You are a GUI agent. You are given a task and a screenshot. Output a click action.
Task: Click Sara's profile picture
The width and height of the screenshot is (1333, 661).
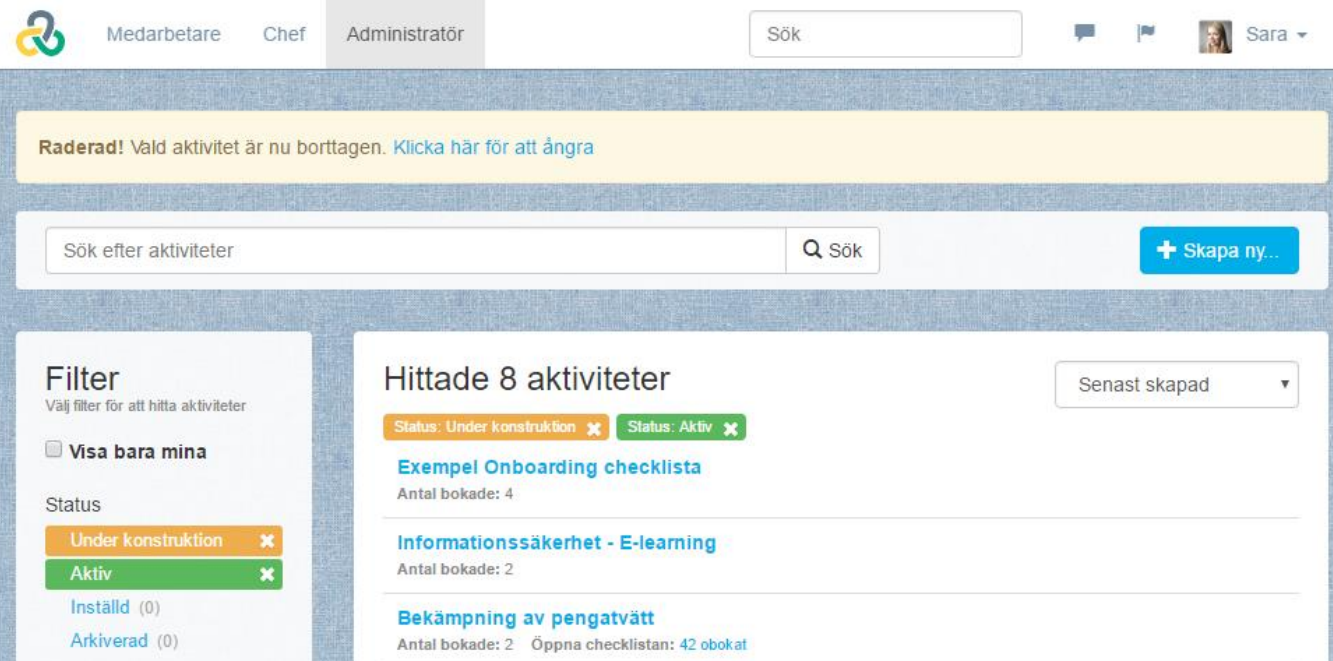pos(1215,36)
